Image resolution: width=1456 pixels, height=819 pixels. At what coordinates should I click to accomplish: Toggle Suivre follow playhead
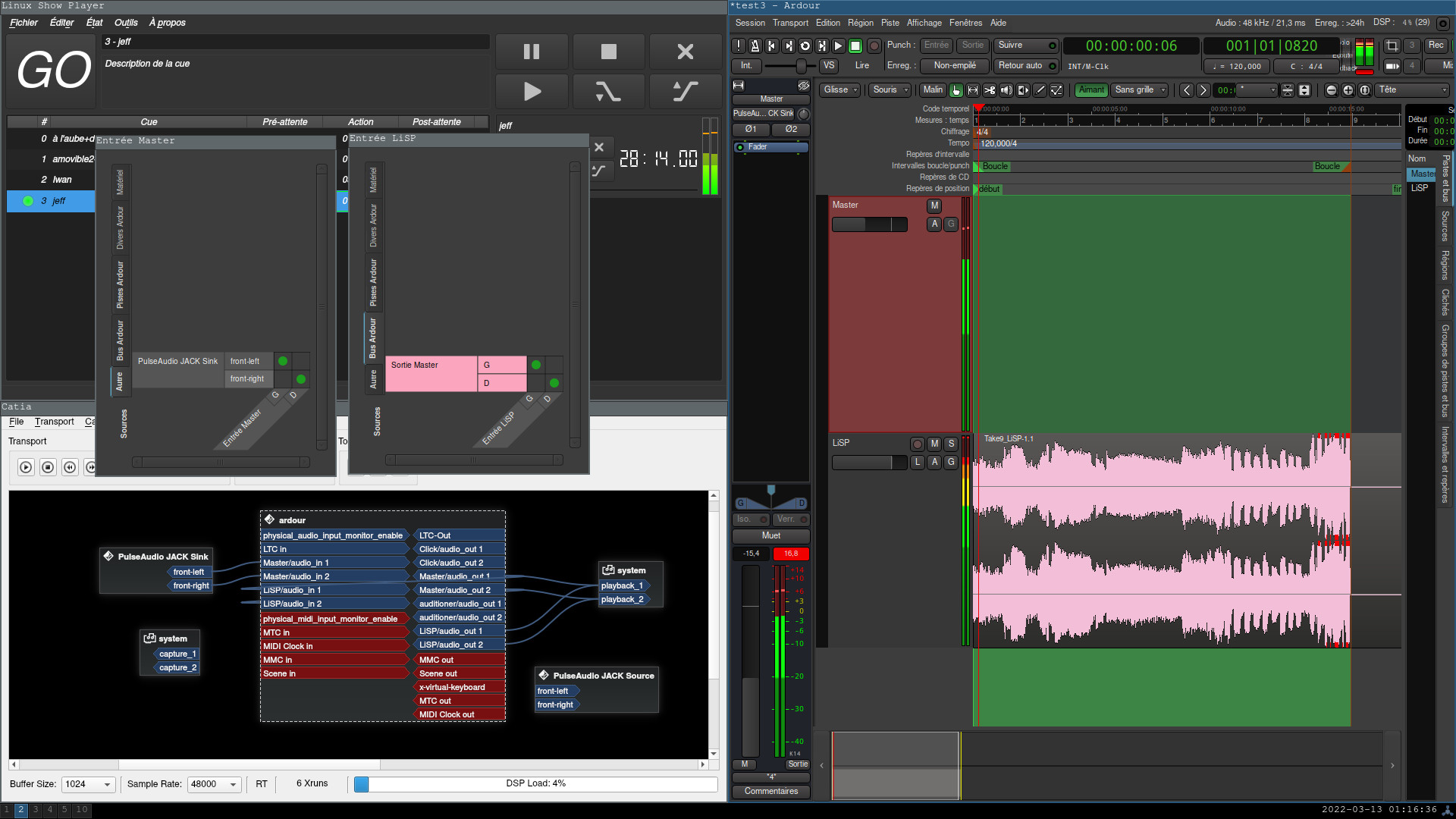(1025, 45)
